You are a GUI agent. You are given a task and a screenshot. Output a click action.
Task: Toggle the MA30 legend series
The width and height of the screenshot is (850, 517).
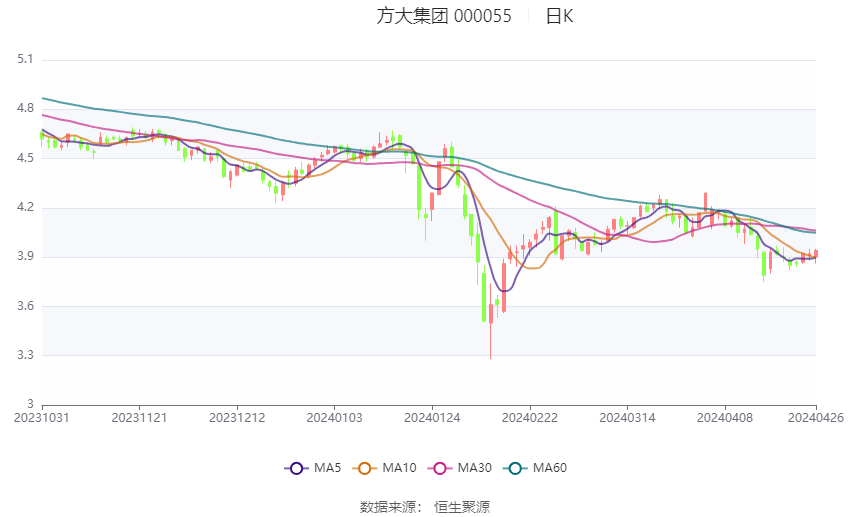click(460, 468)
